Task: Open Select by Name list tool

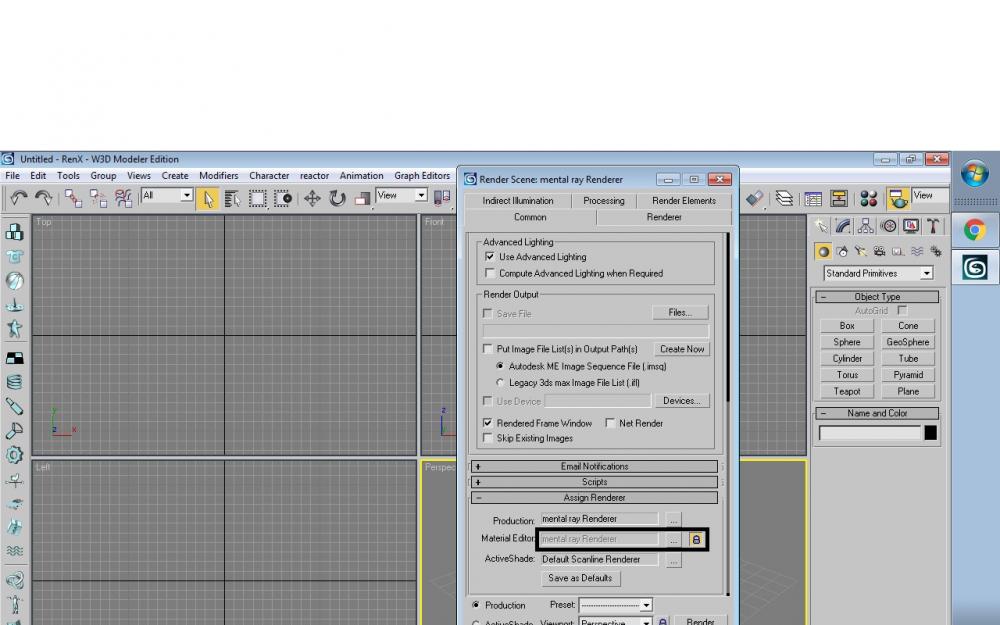Action: click(232, 198)
